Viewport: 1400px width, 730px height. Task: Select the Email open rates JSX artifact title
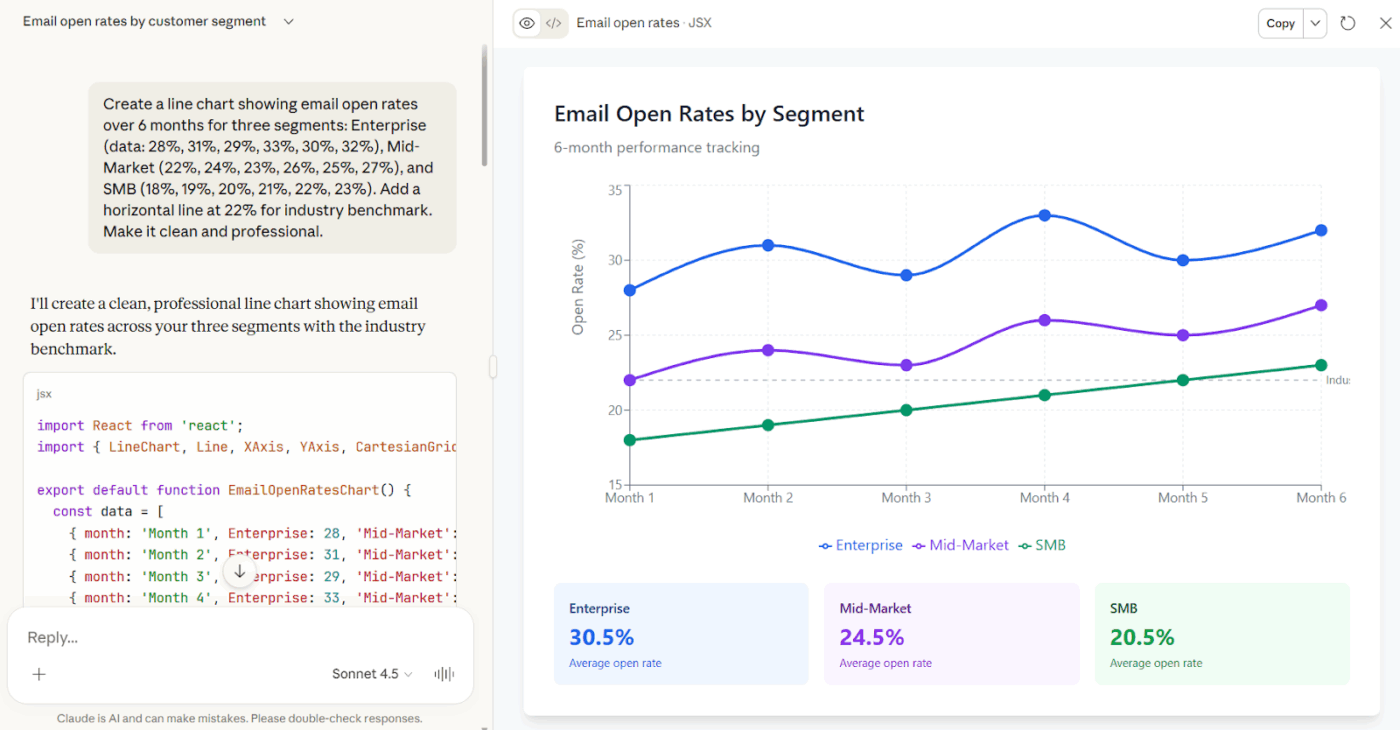click(644, 22)
